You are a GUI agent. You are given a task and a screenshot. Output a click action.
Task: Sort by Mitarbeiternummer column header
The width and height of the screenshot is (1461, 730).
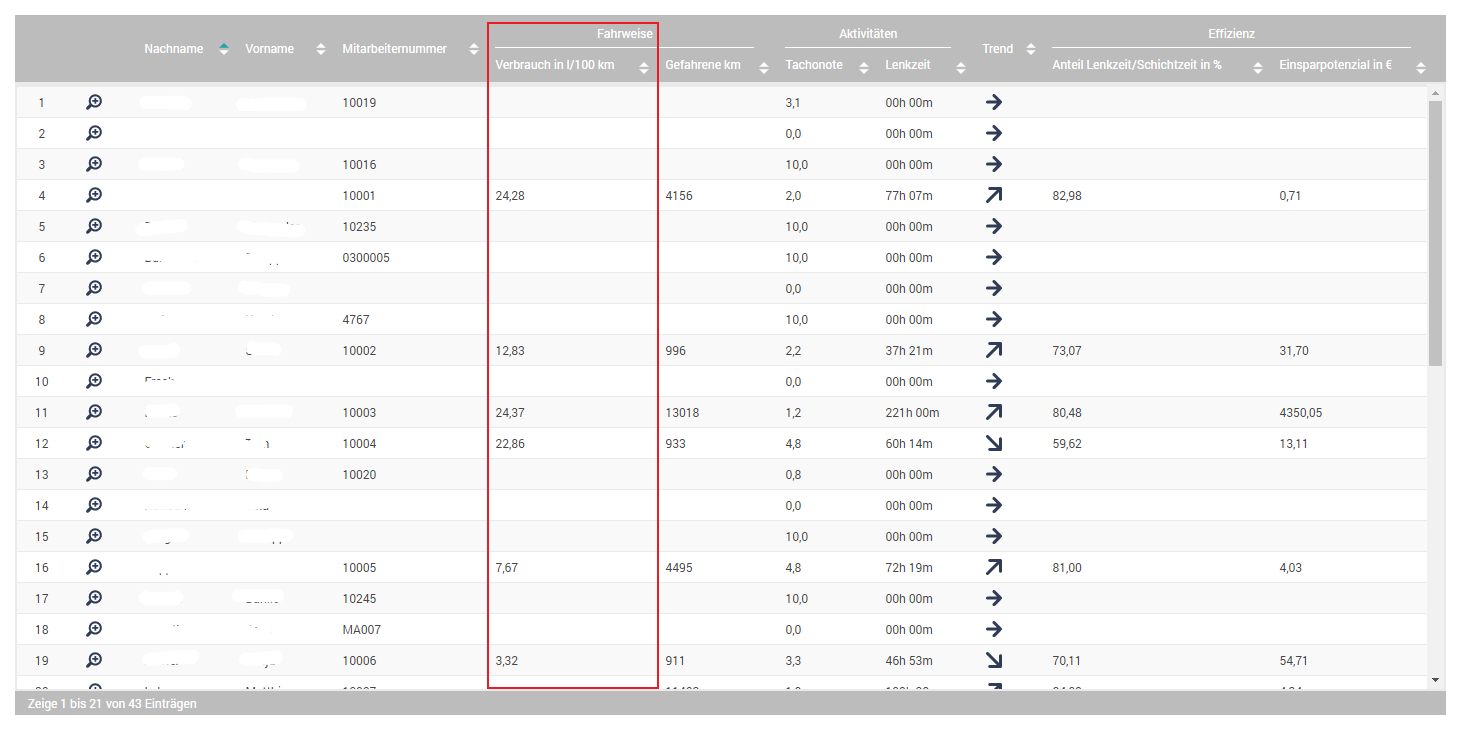(394, 49)
